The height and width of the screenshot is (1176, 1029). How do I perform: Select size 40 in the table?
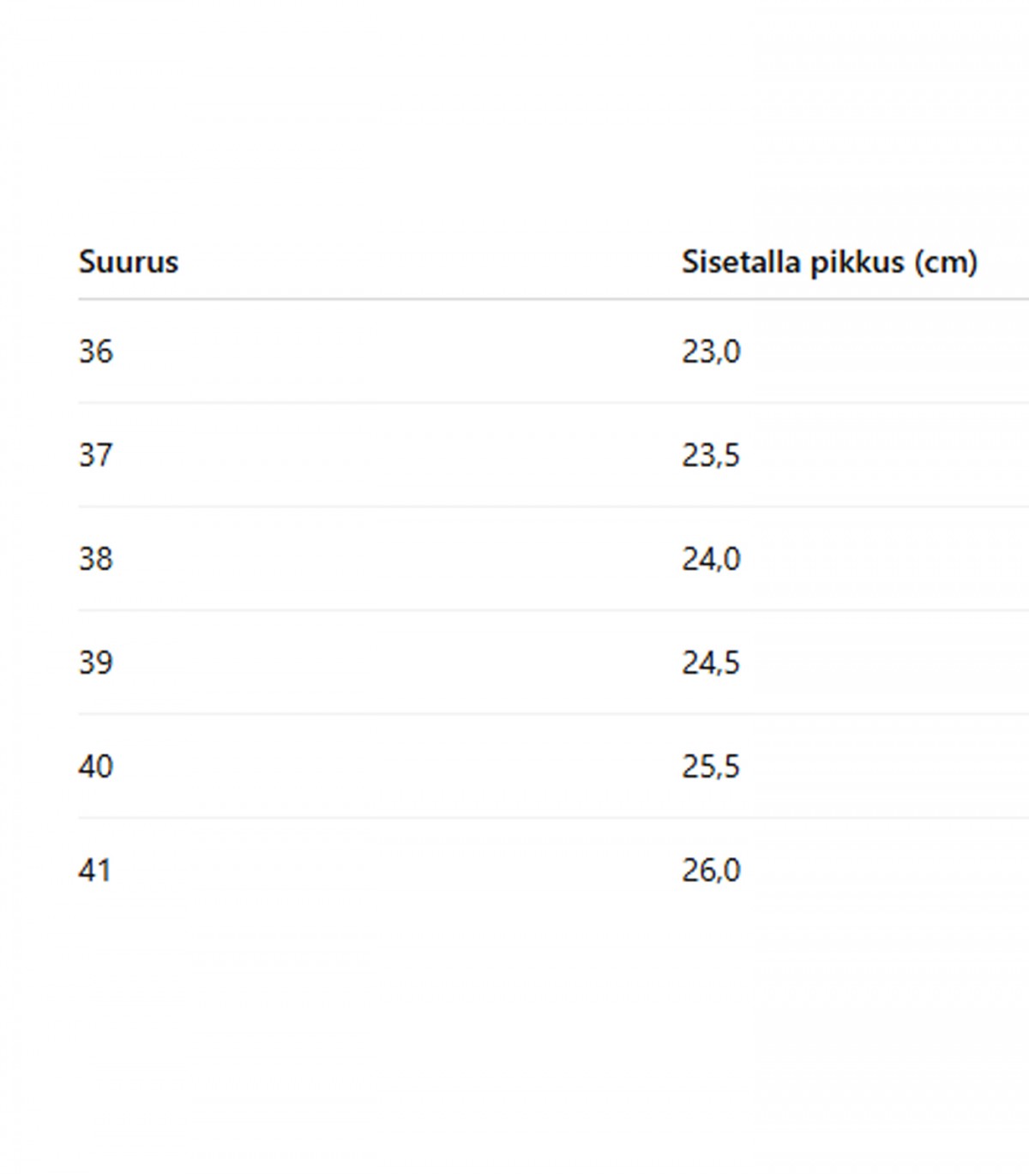tap(96, 766)
